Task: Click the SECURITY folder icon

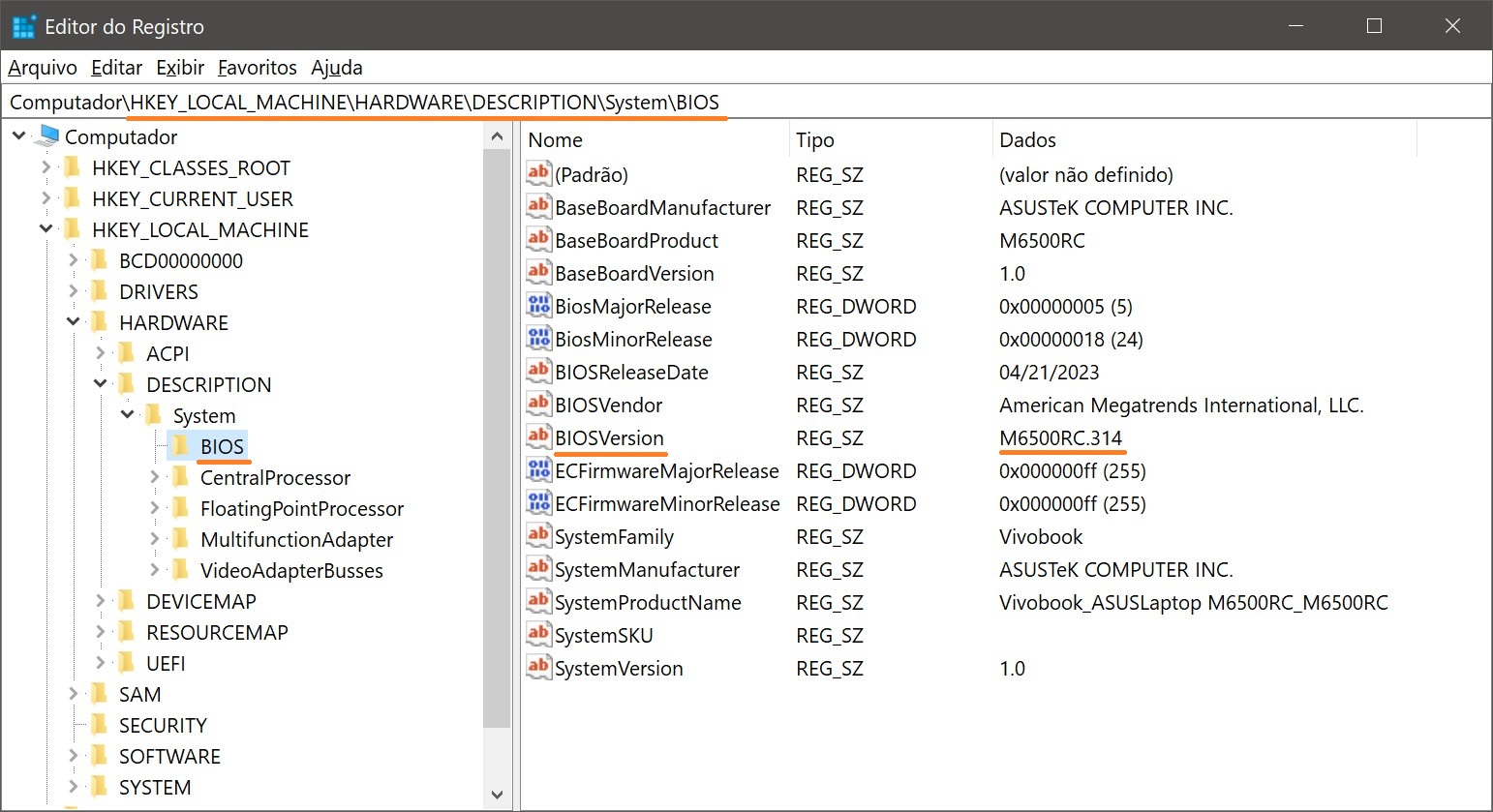Action: 100,725
